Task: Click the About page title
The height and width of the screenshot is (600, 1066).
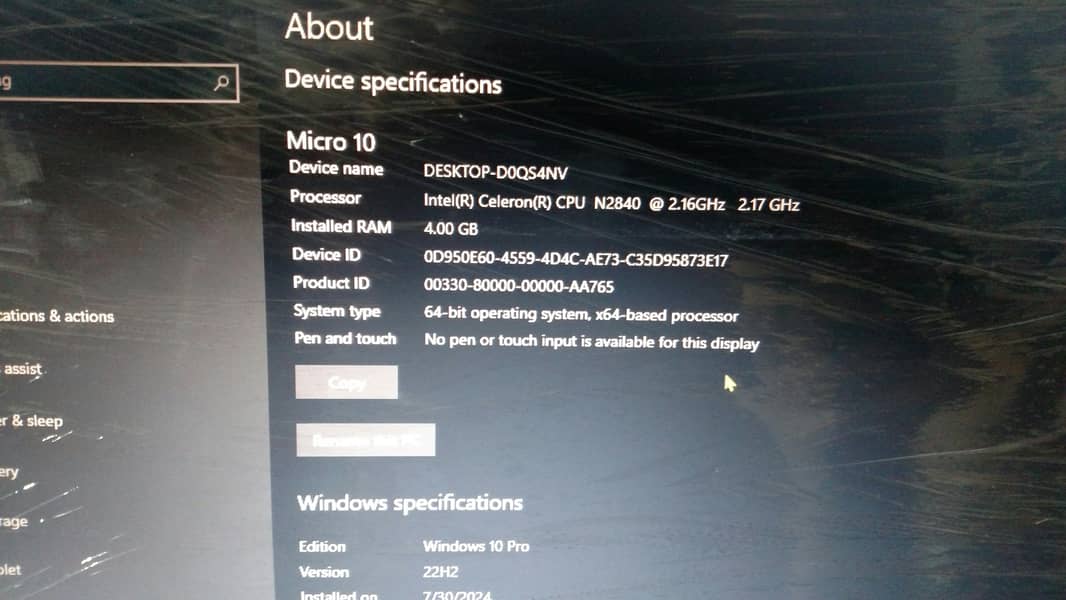Action: [x=329, y=27]
